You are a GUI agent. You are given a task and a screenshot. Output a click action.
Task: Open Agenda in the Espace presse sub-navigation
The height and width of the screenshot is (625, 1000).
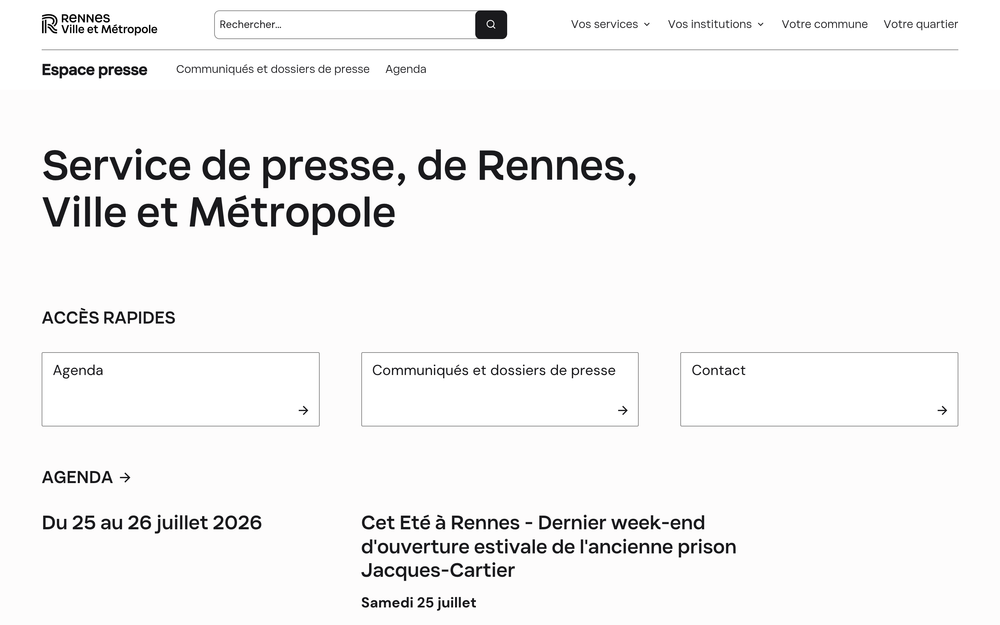pos(406,69)
